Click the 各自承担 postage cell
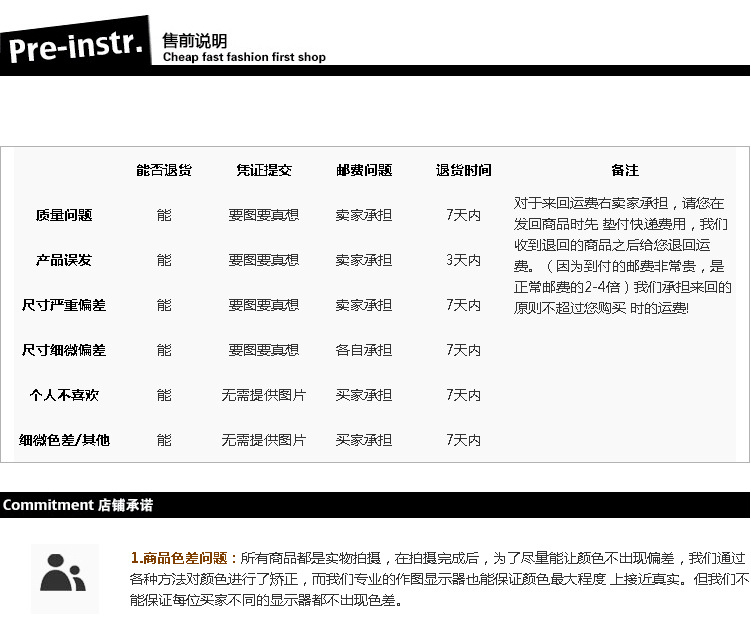 coord(364,350)
